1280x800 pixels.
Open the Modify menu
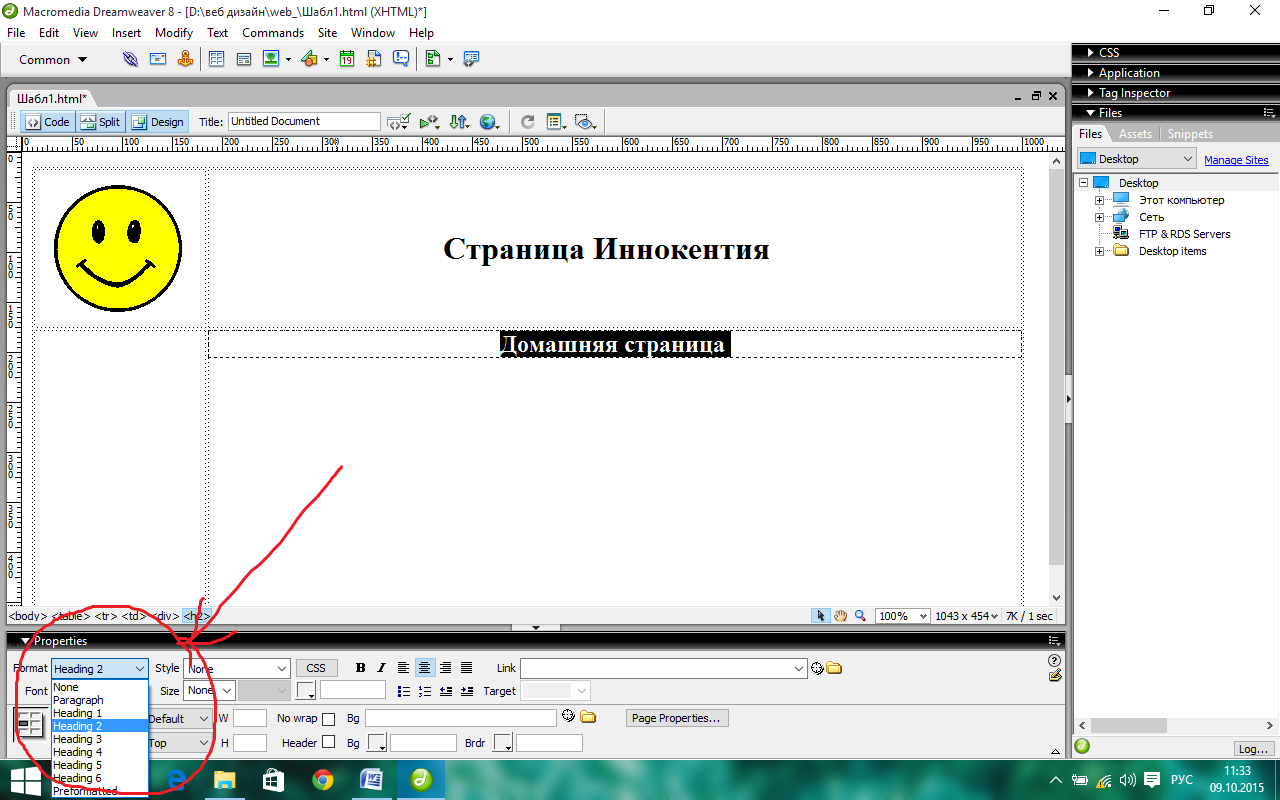tap(174, 33)
